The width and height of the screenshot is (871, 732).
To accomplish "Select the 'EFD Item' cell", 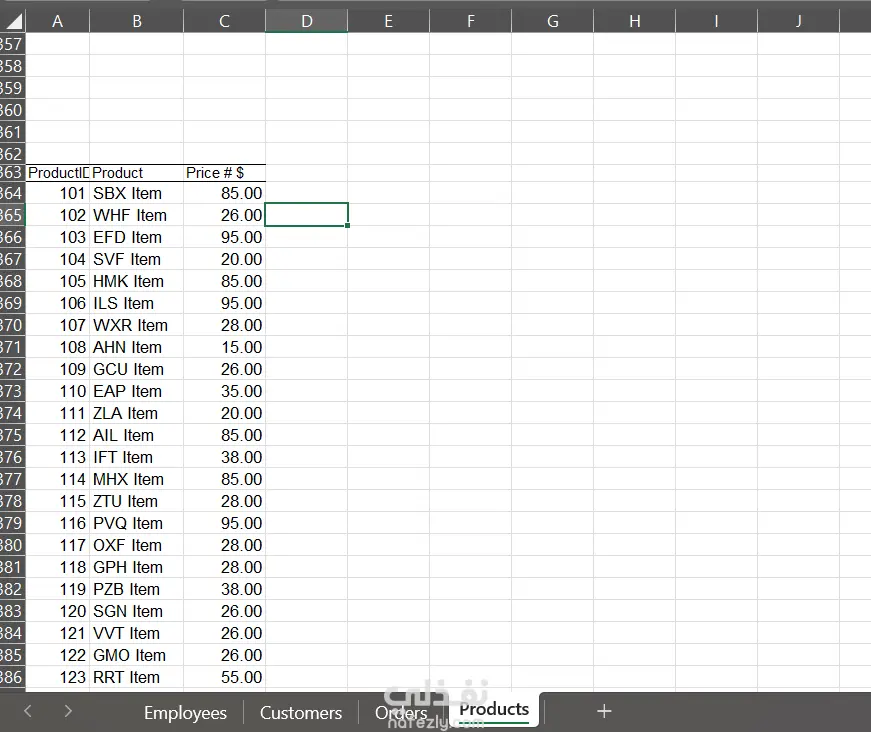I will coord(137,237).
